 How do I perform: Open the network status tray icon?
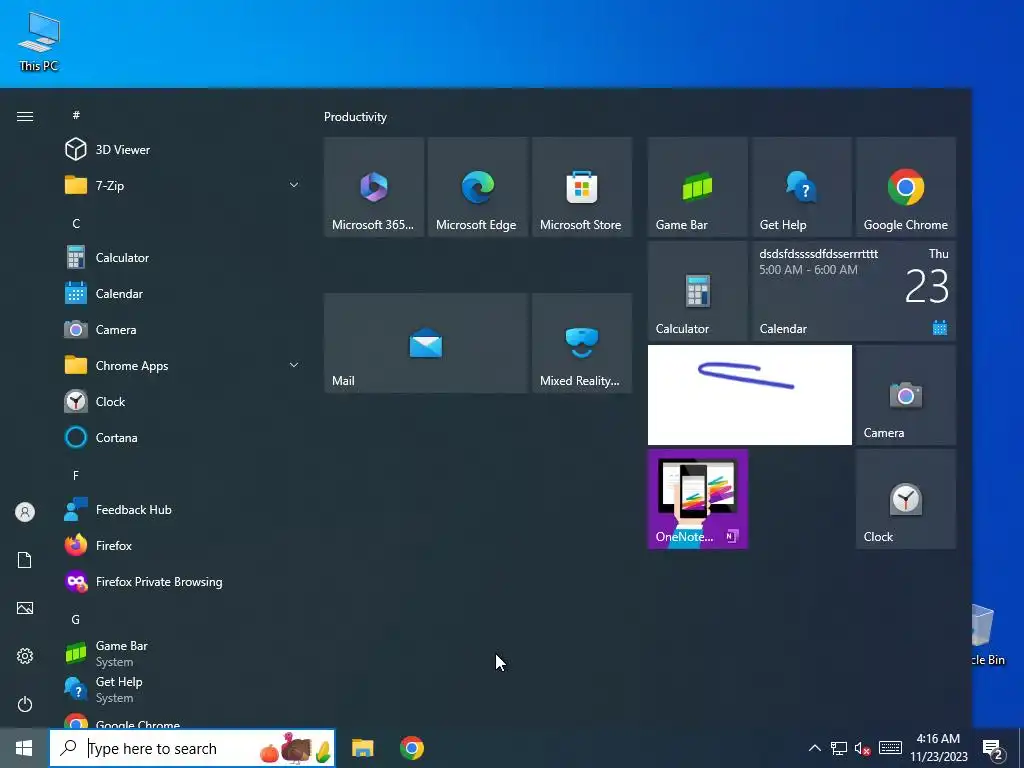[839, 748]
